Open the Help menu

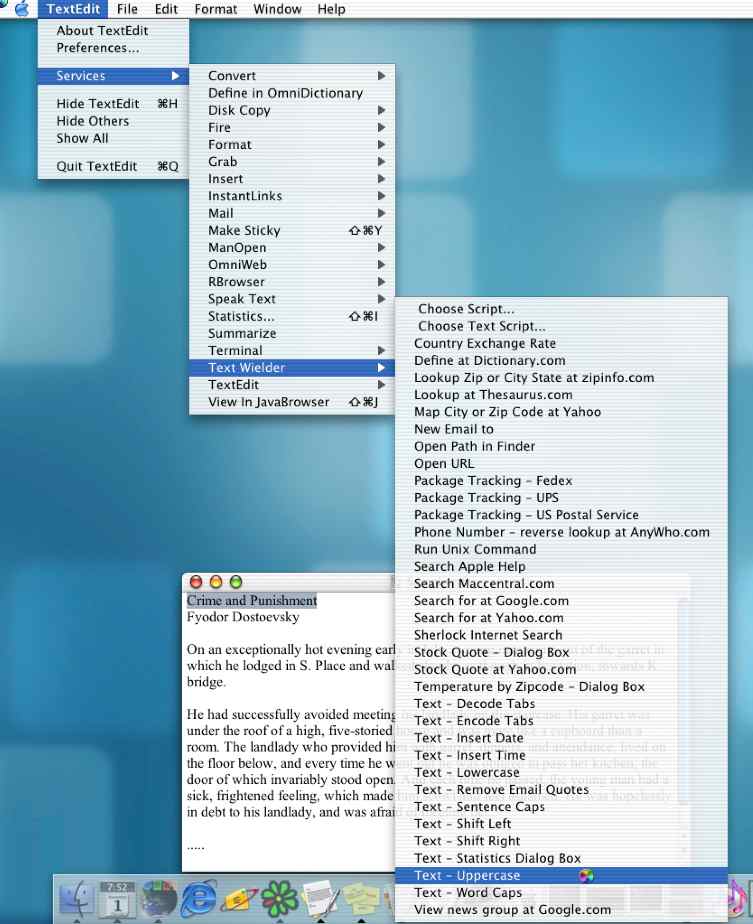[331, 9]
